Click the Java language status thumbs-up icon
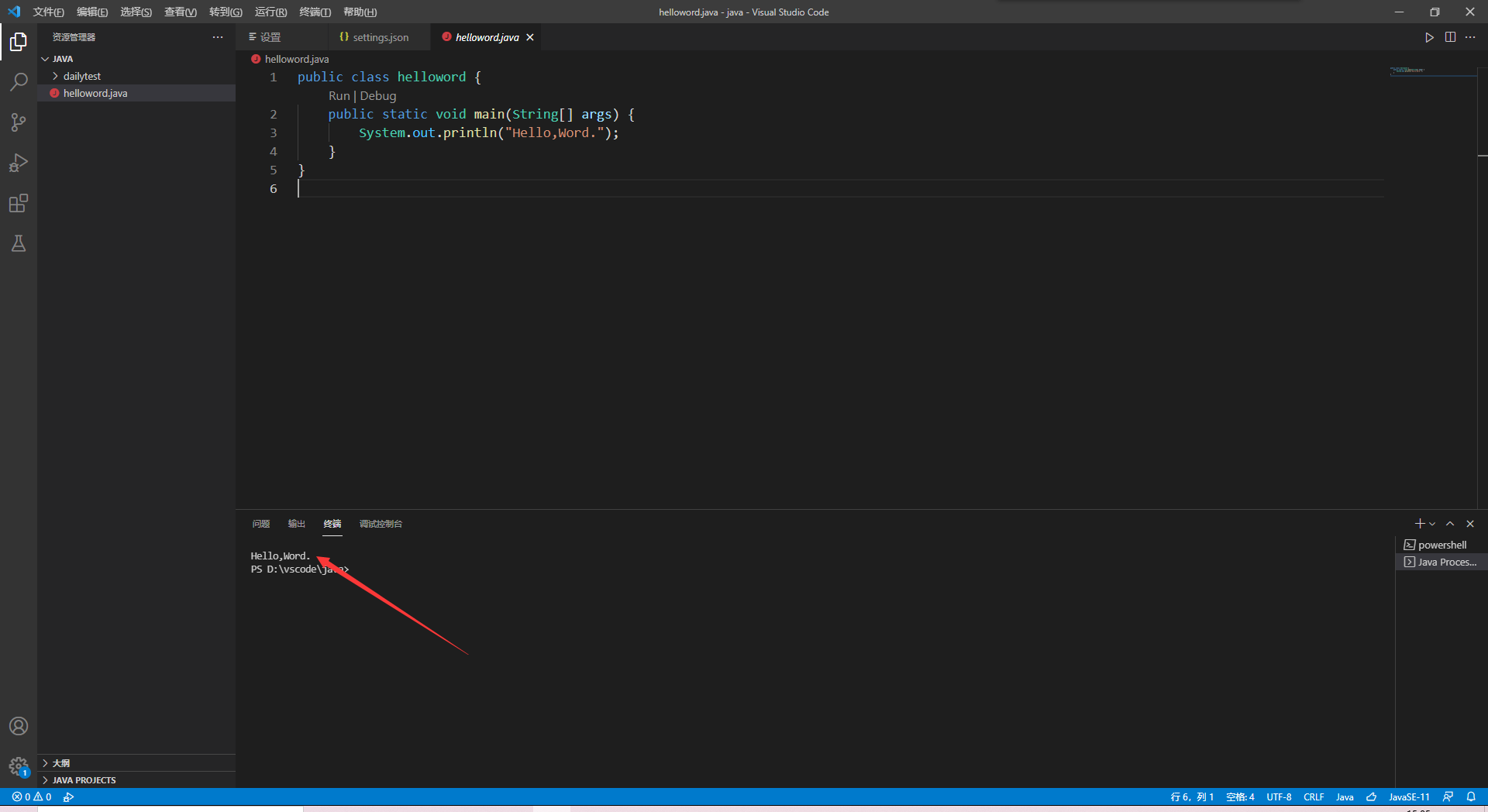The width and height of the screenshot is (1488, 812). coord(1371,797)
